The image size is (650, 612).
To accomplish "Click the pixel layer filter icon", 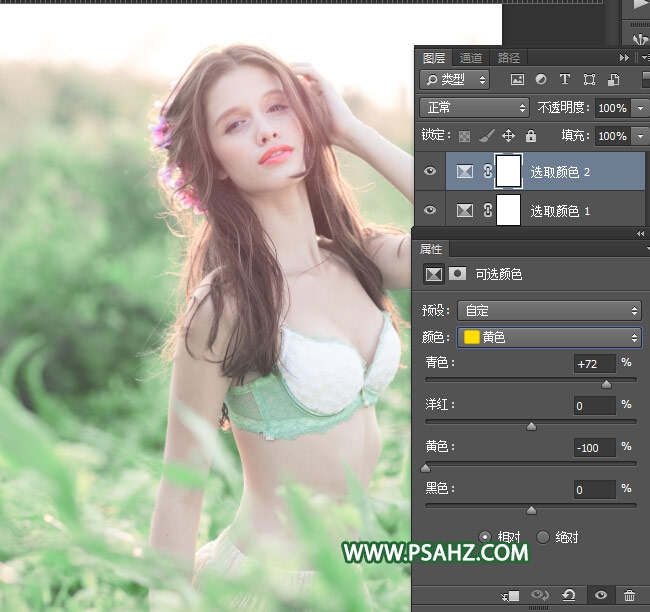I will point(517,79).
